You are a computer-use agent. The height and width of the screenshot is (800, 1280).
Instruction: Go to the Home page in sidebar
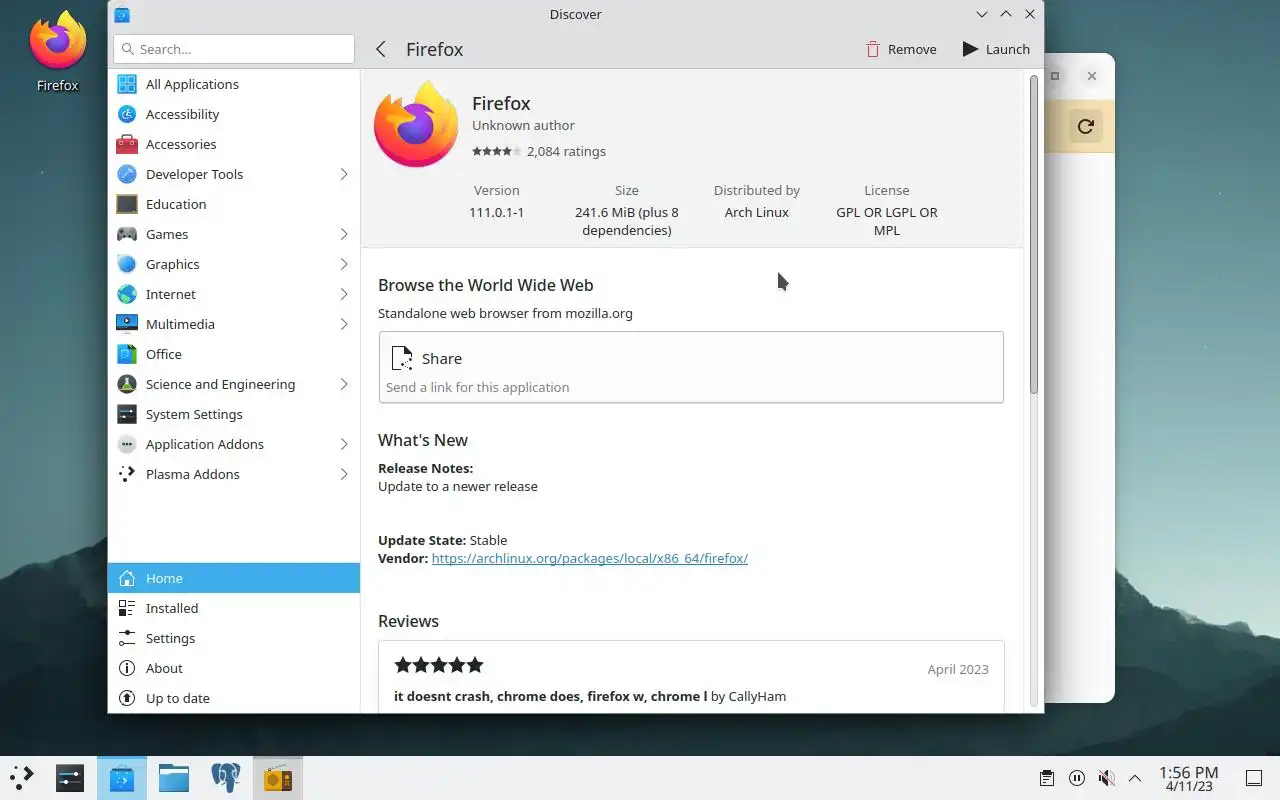click(234, 578)
